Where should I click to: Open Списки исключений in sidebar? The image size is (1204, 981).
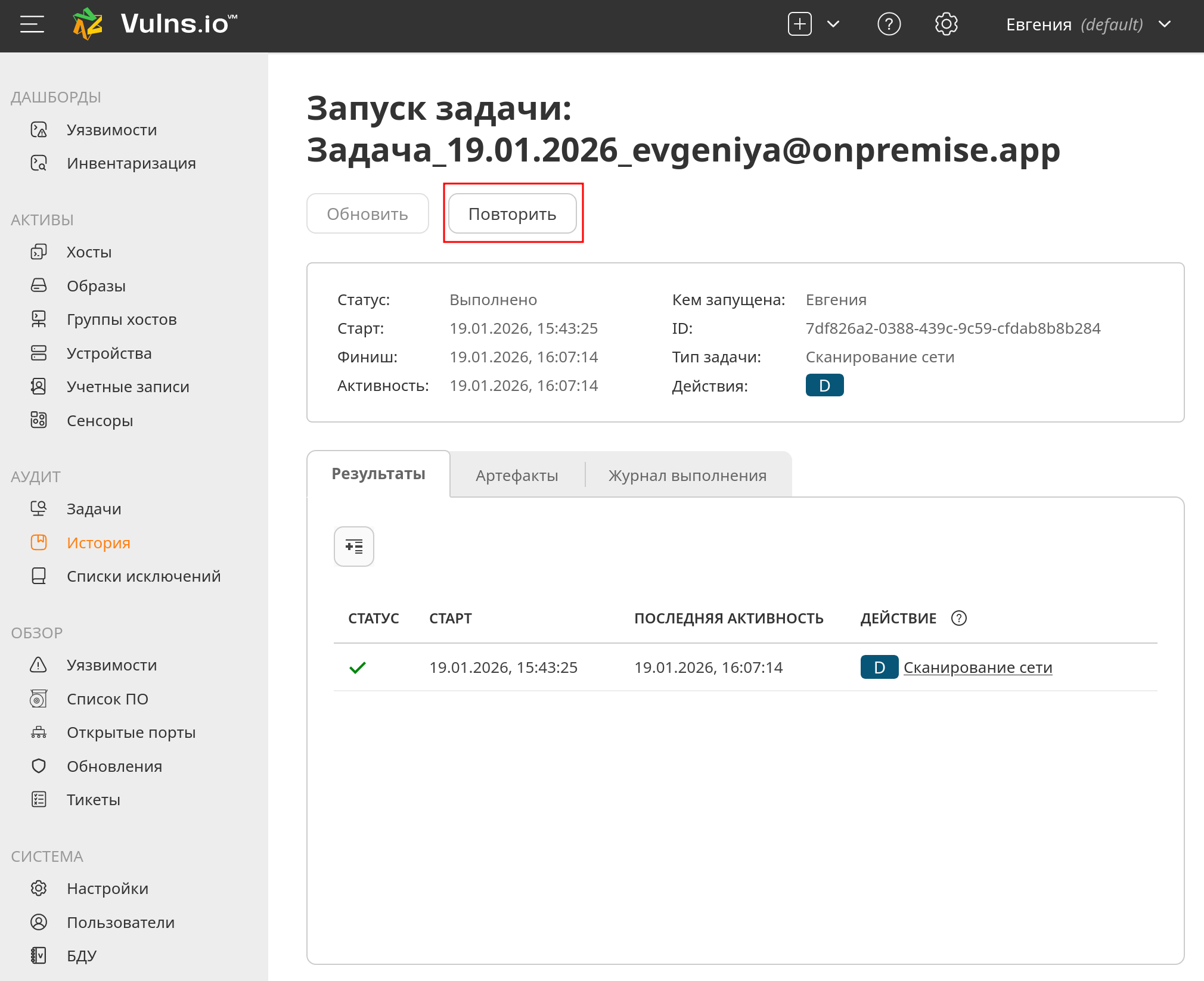[x=143, y=576]
